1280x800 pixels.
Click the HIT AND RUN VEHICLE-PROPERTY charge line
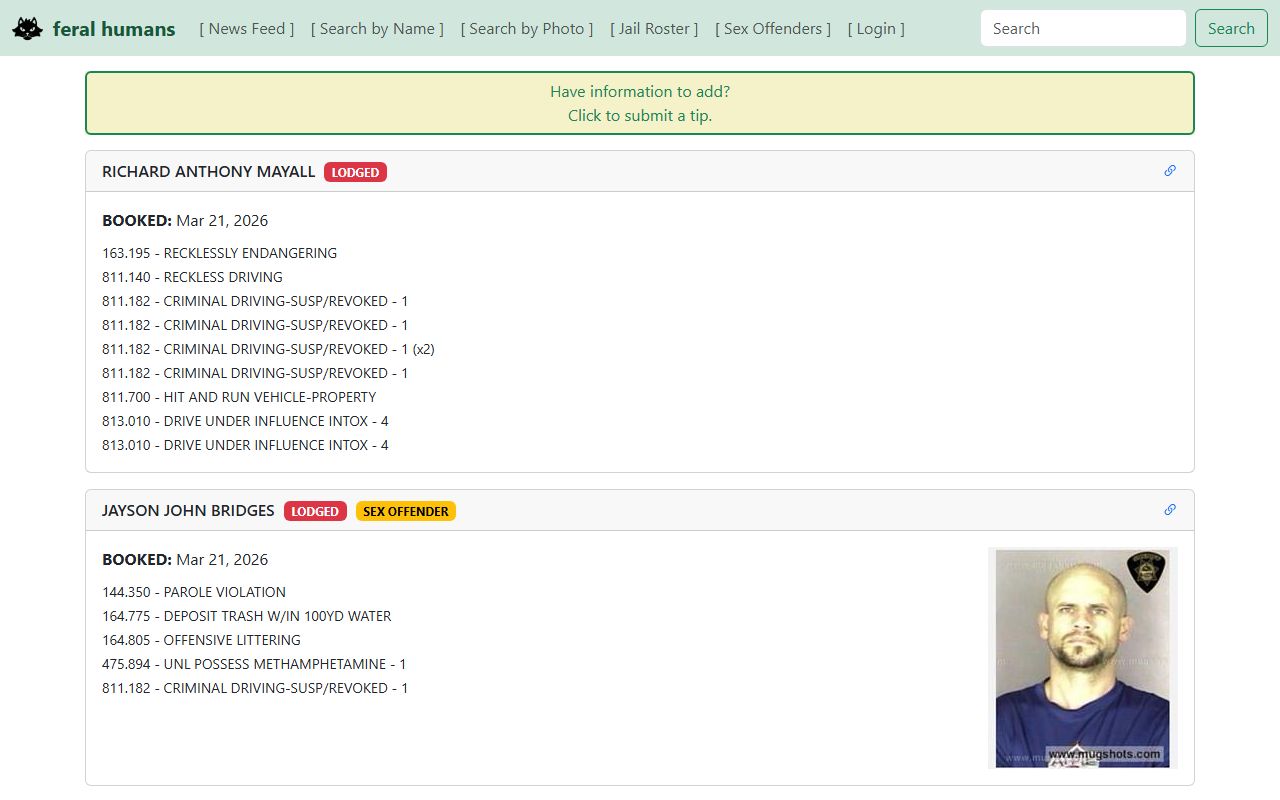point(239,397)
